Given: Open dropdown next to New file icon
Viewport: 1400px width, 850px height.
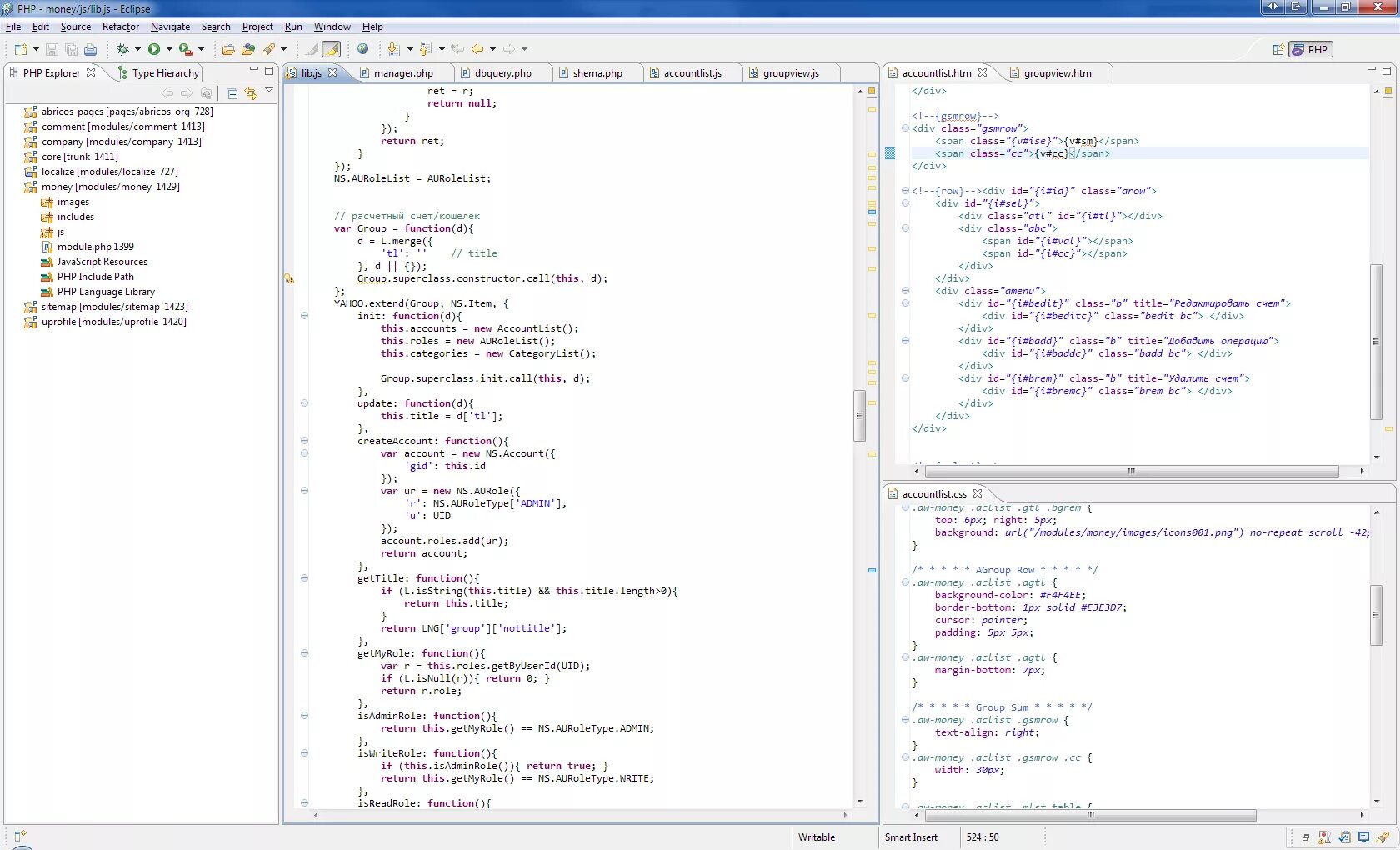Looking at the screenshot, I should (x=36, y=50).
